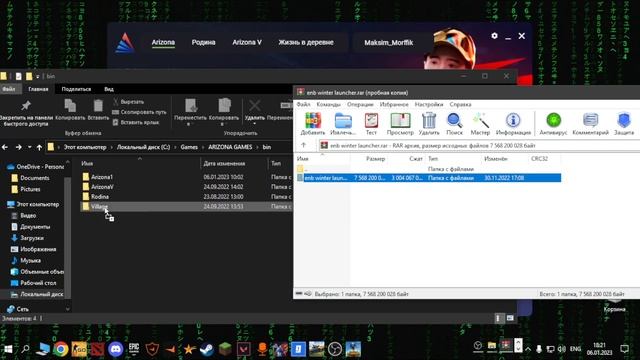Image resolution: width=640 pixels, height=360 pixels.
Task: Toggle ENG keyboard language in tray
Action: (x=576, y=349)
